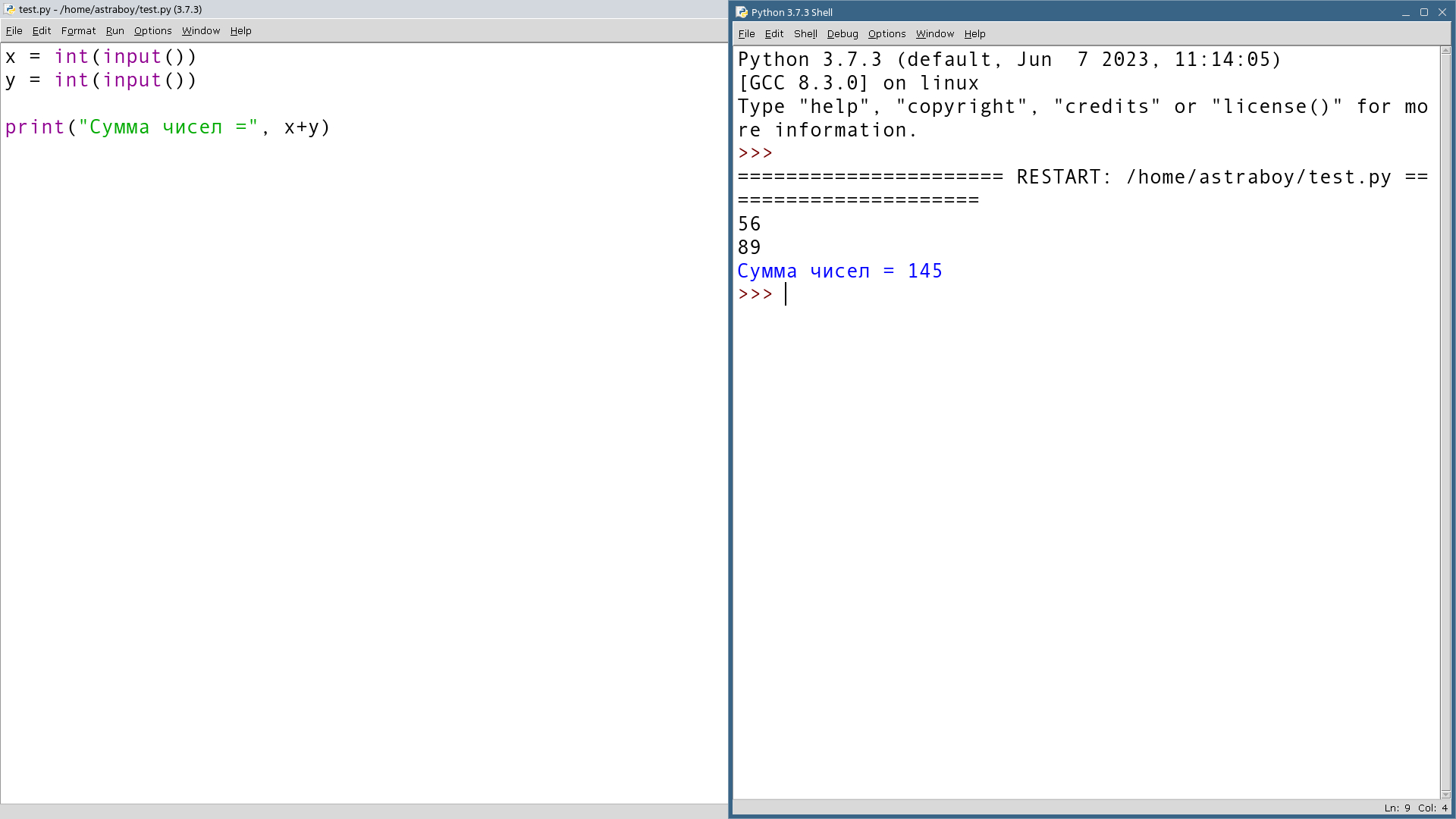Click the input value 89 in Shell

click(x=749, y=248)
